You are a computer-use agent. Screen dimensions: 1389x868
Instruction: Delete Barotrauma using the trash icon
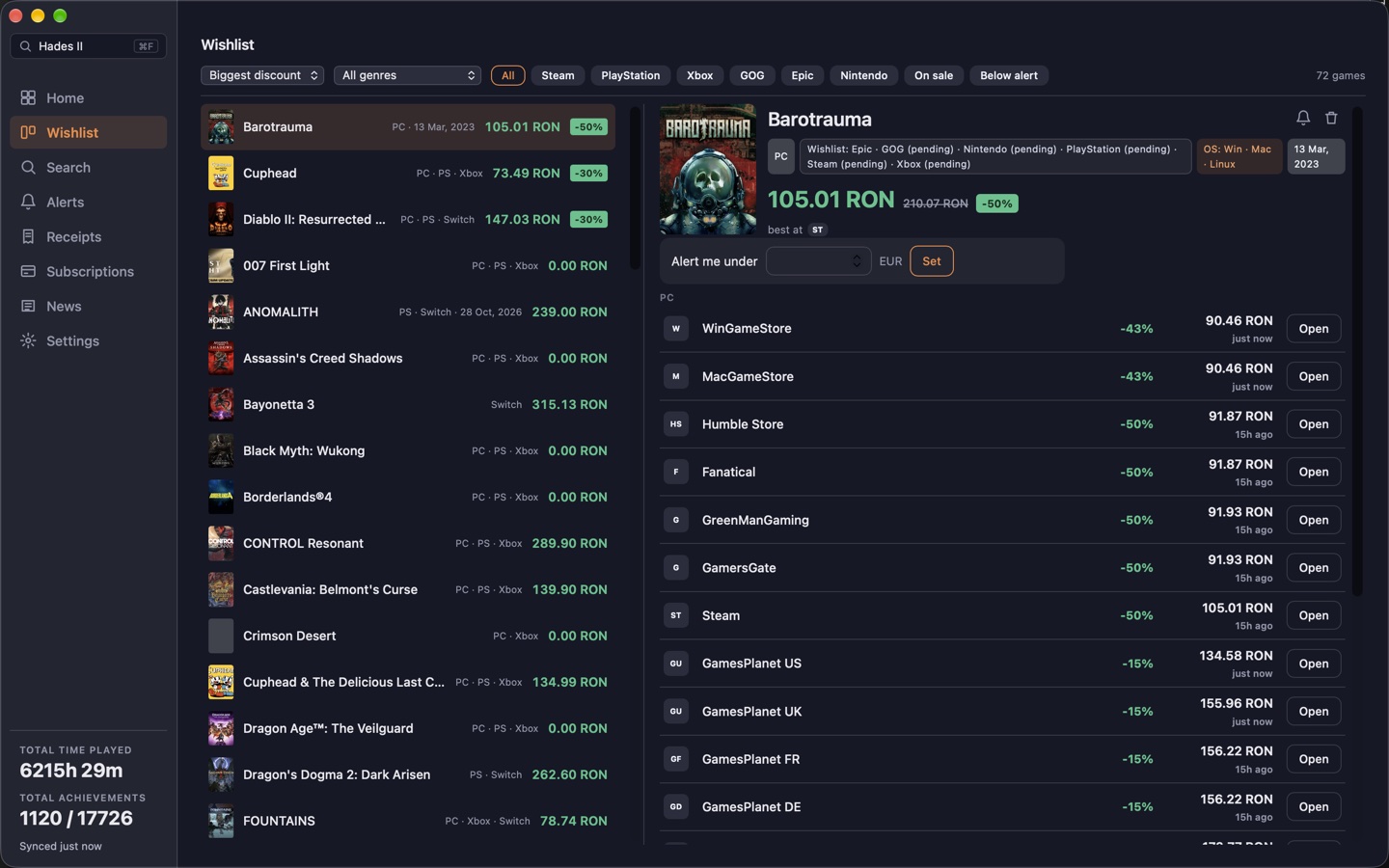point(1331,118)
